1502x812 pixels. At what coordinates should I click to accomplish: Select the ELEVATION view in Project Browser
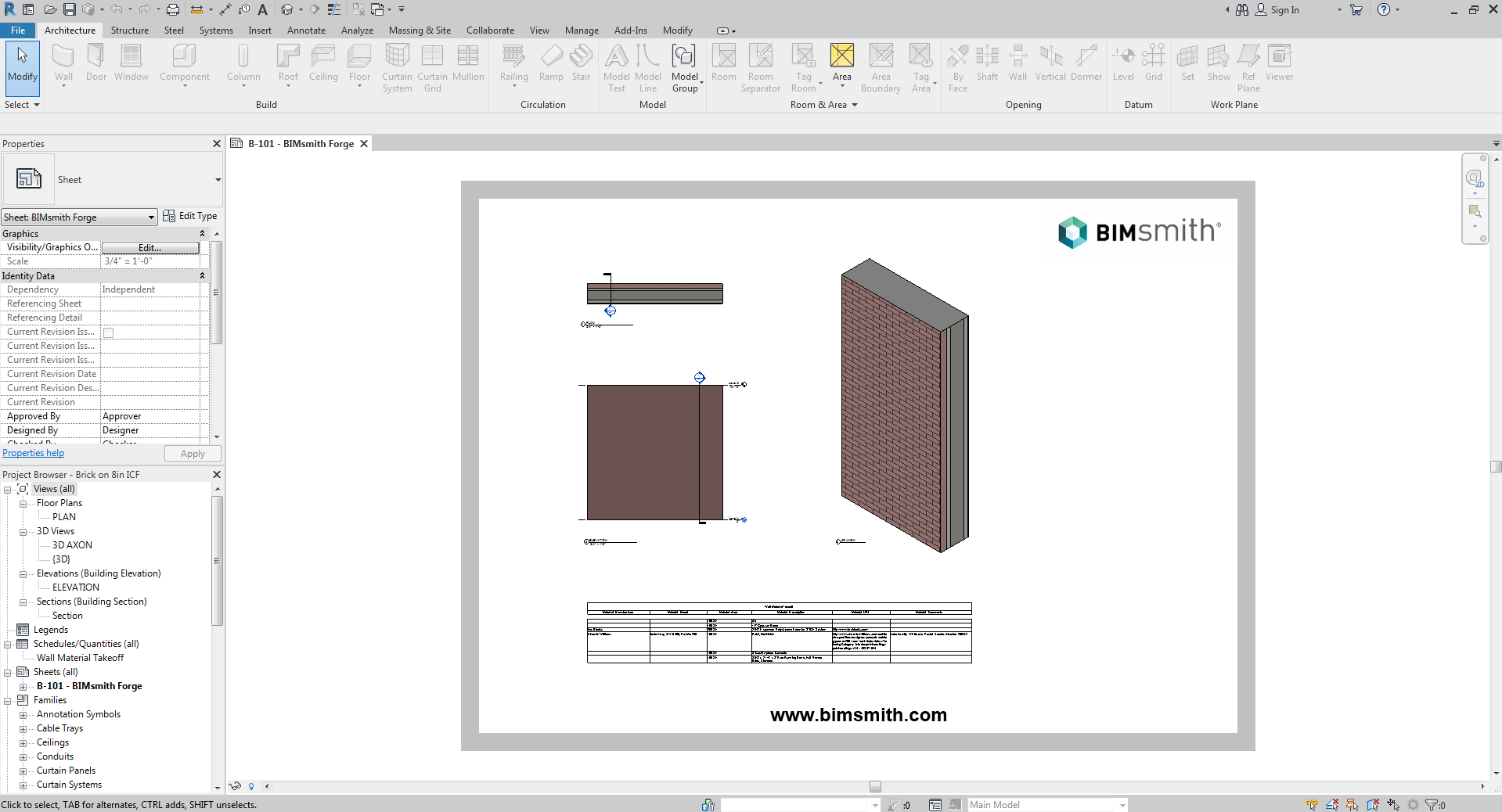coord(76,587)
